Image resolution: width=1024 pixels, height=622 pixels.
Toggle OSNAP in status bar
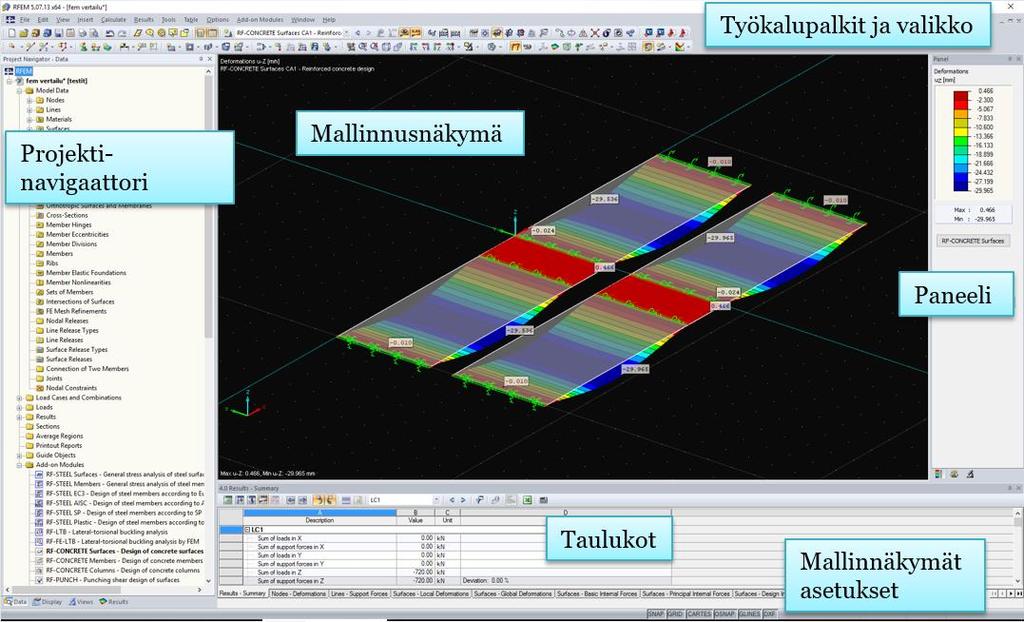(x=724, y=614)
